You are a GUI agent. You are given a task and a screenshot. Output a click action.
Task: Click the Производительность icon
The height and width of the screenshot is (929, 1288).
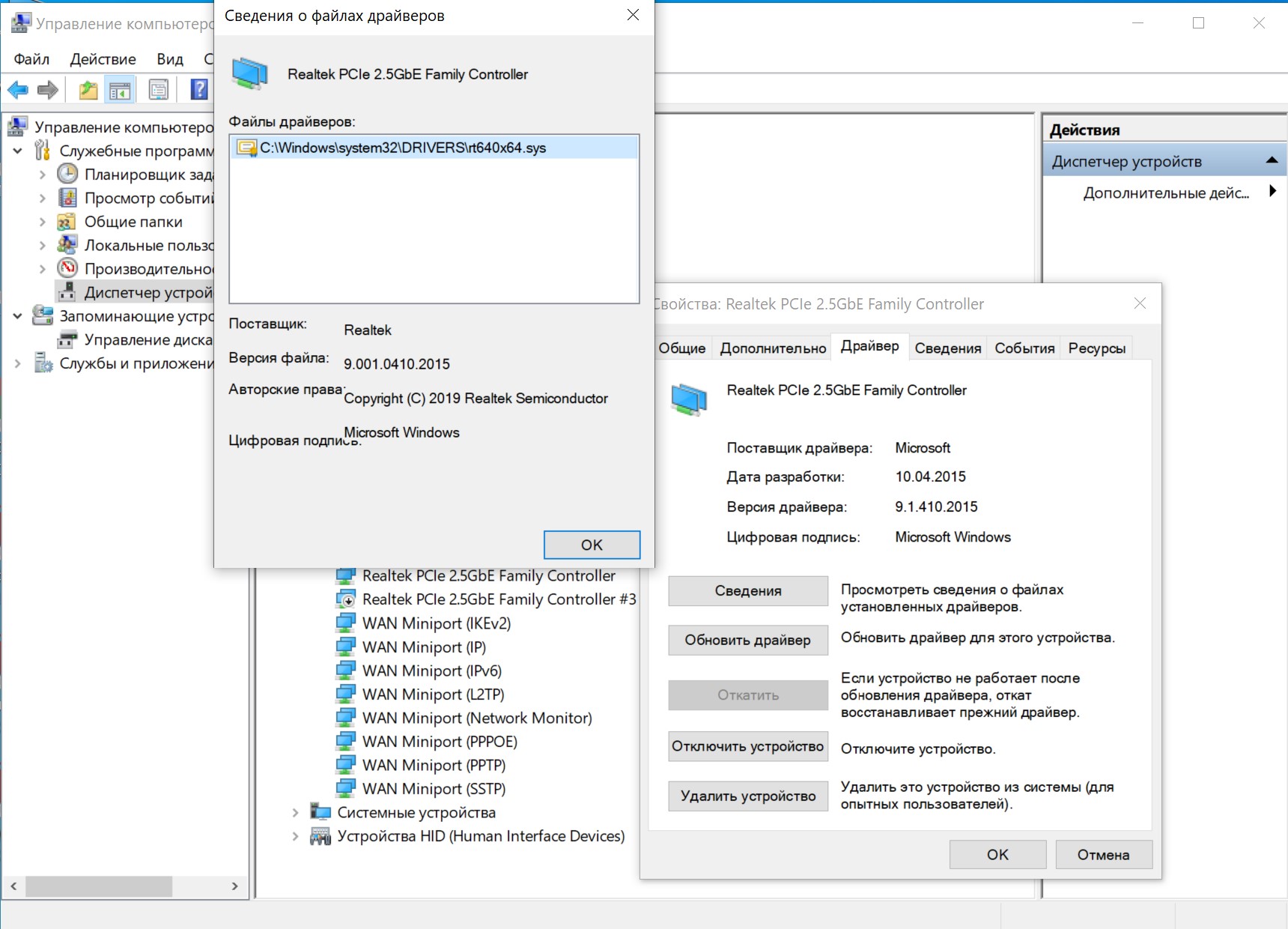67,269
